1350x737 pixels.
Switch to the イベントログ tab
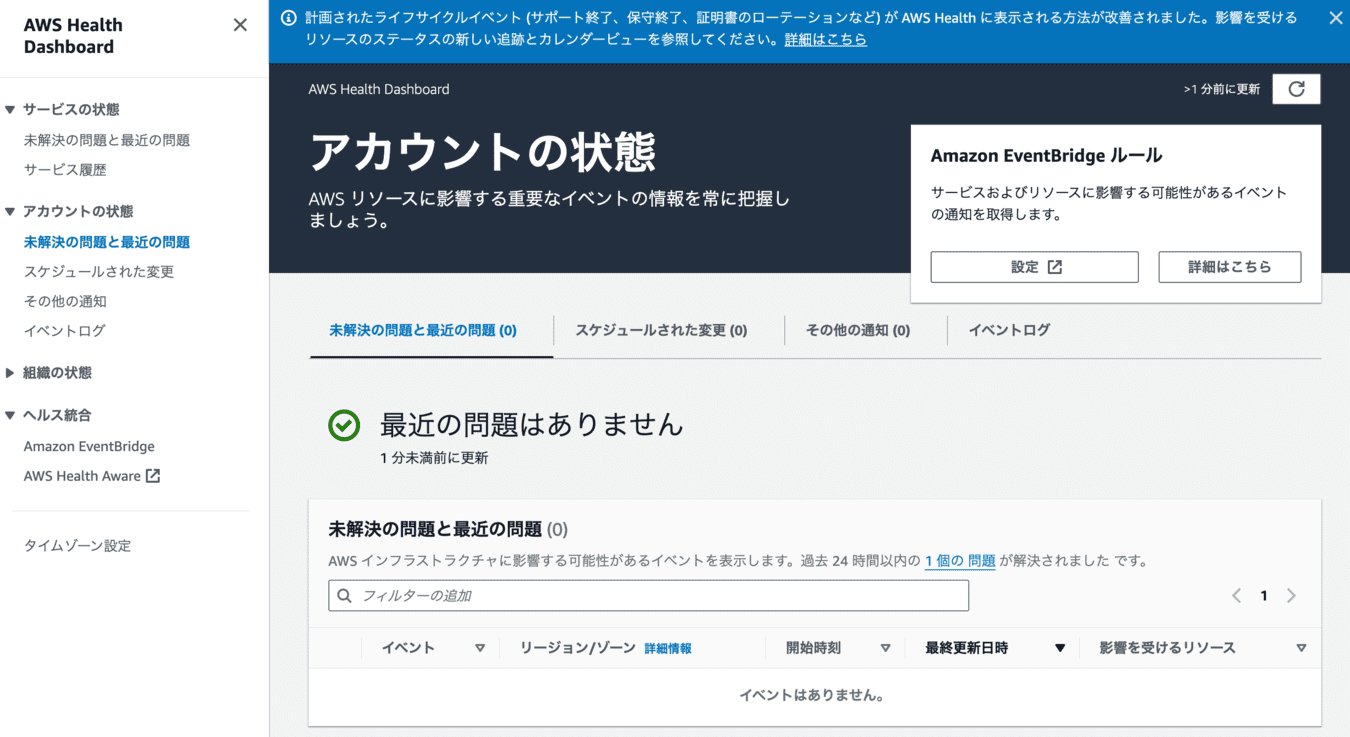pos(1009,330)
